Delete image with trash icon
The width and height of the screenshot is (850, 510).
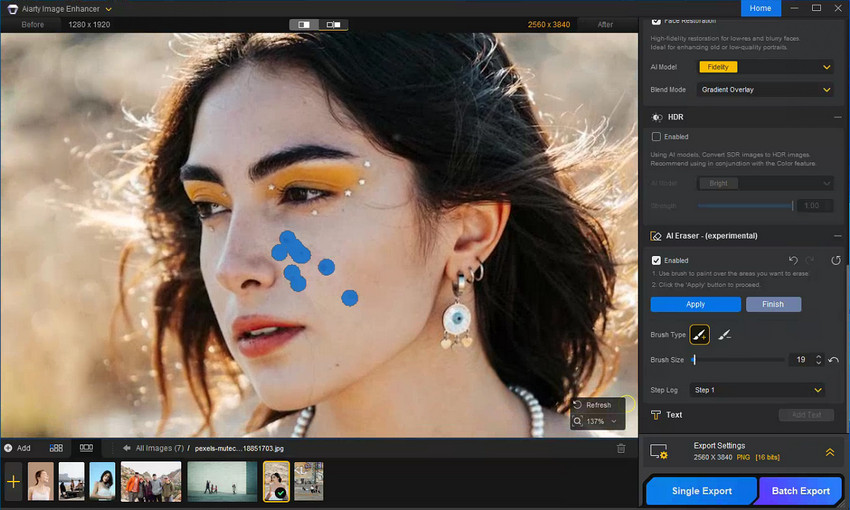coord(621,448)
